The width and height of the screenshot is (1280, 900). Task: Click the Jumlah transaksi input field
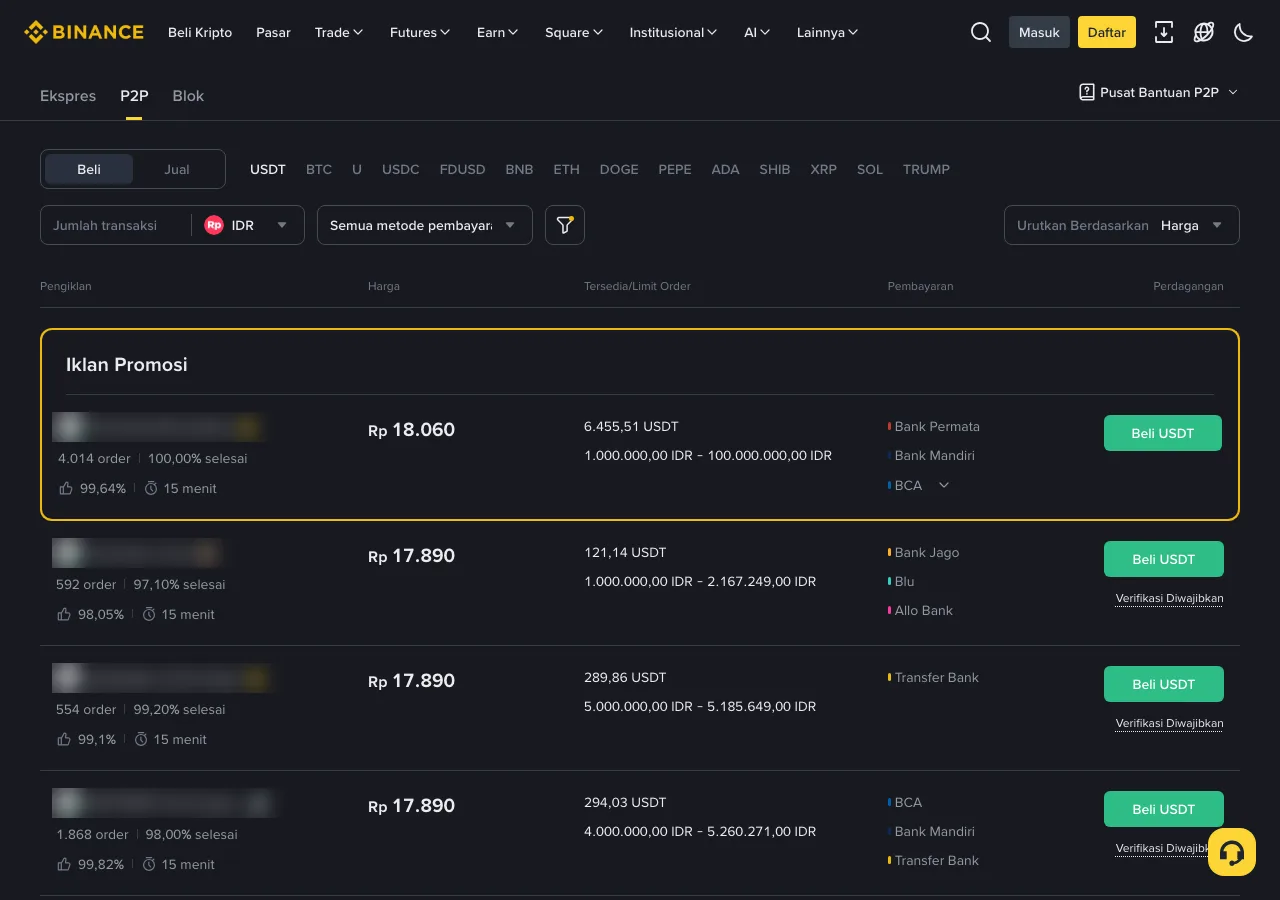coord(115,225)
